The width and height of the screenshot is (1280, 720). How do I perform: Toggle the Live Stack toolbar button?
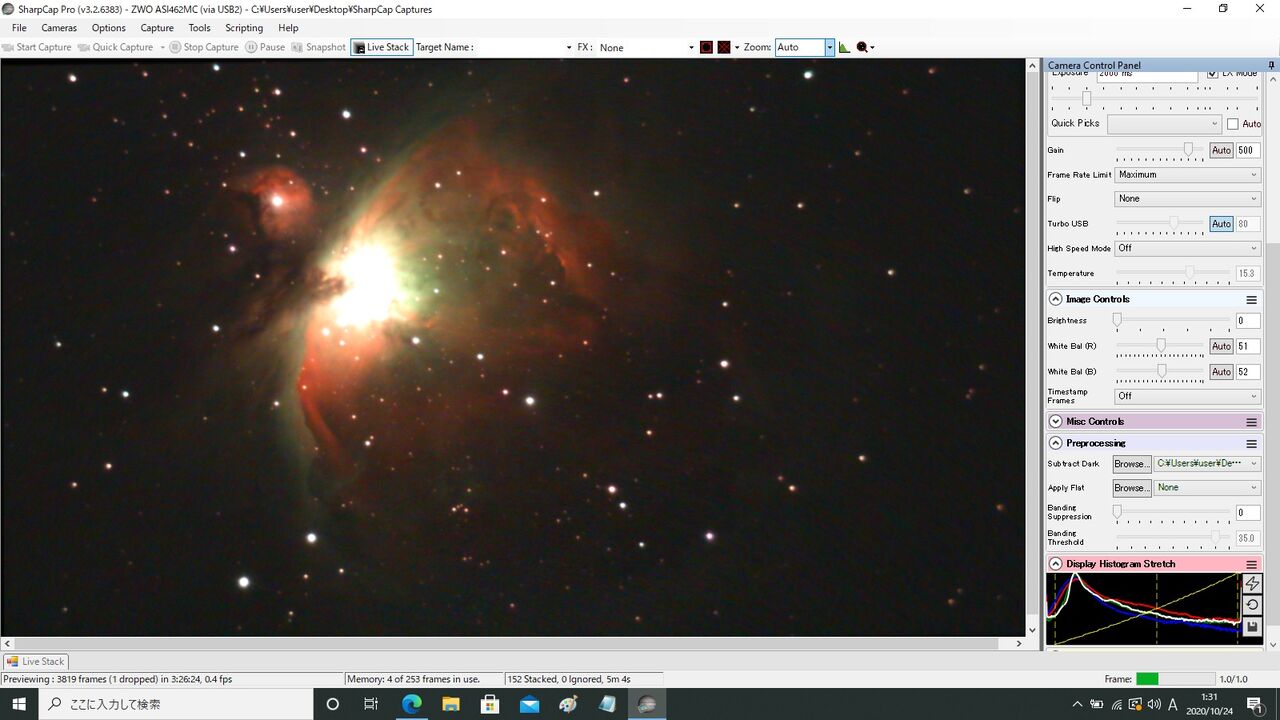[x=381, y=47]
